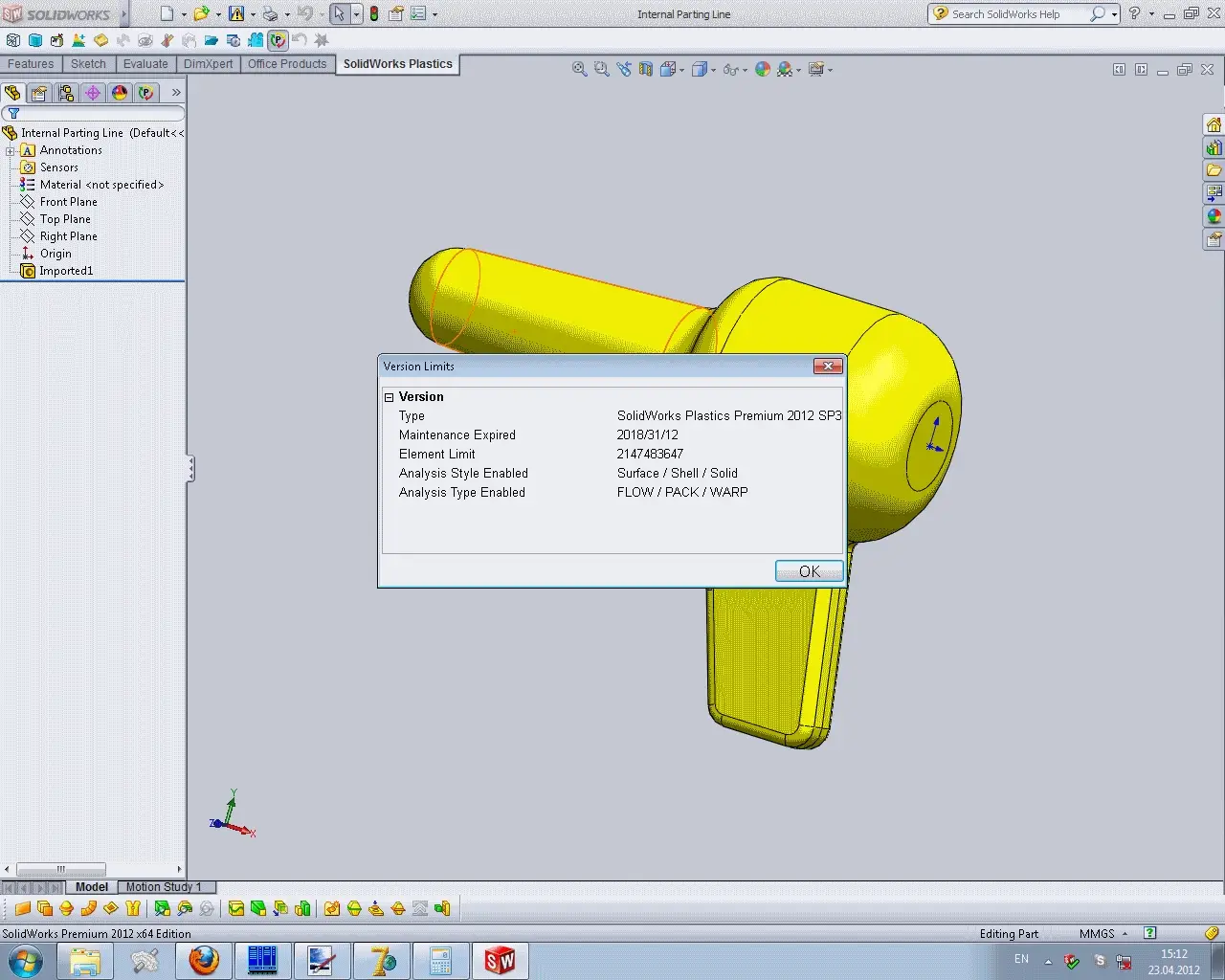The image size is (1225, 980).
Task: Select Origin in the feature tree
Action: coord(56,254)
